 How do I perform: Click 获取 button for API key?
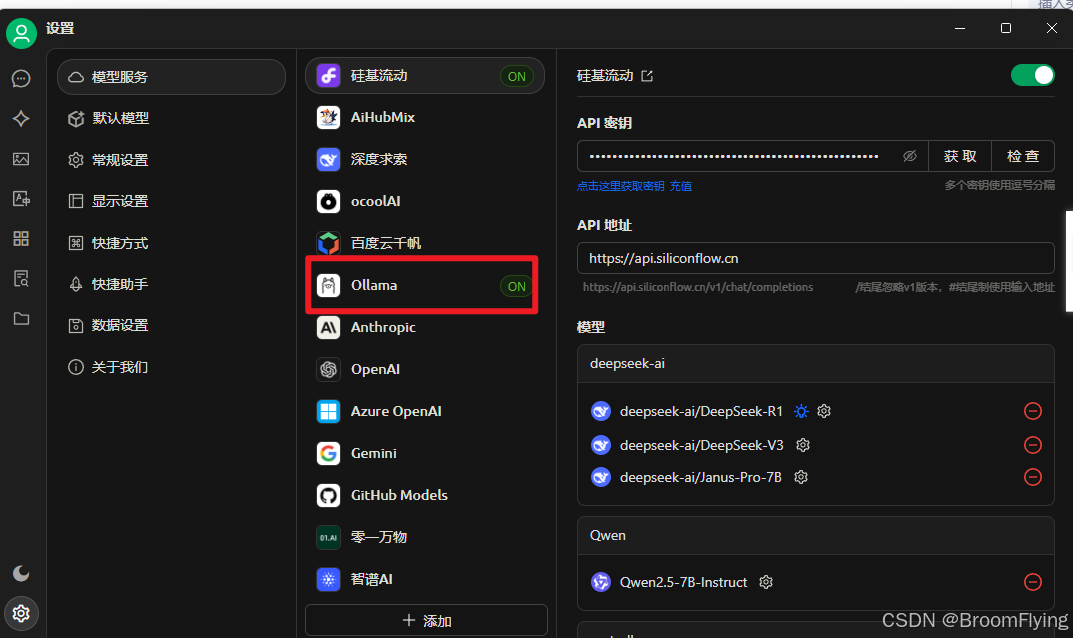click(x=959, y=156)
